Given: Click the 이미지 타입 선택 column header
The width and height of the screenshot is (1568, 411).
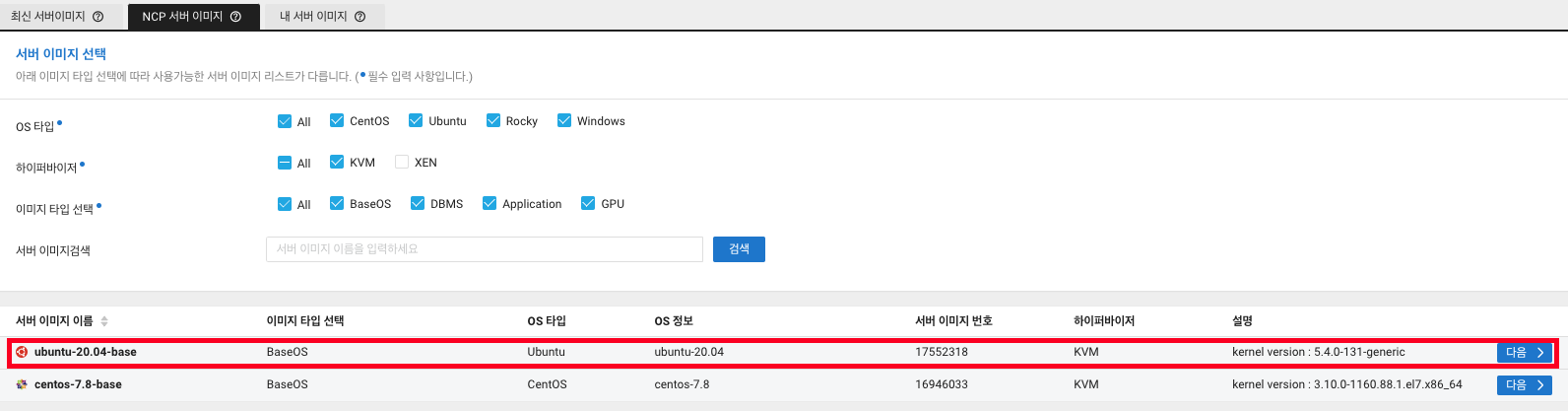Looking at the screenshot, I should (x=305, y=321).
